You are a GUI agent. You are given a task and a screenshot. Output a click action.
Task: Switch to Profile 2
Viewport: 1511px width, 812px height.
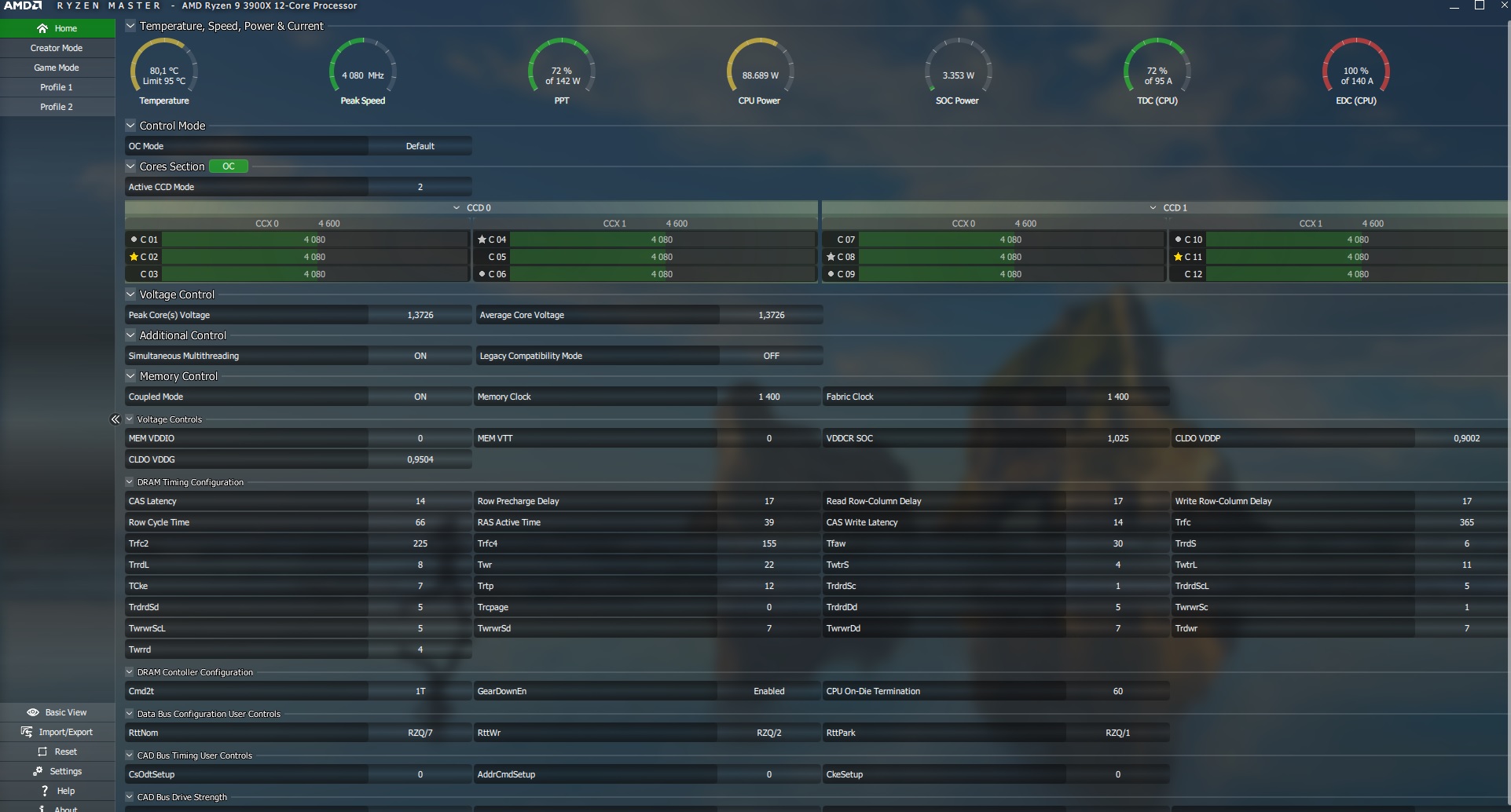point(57,107)
